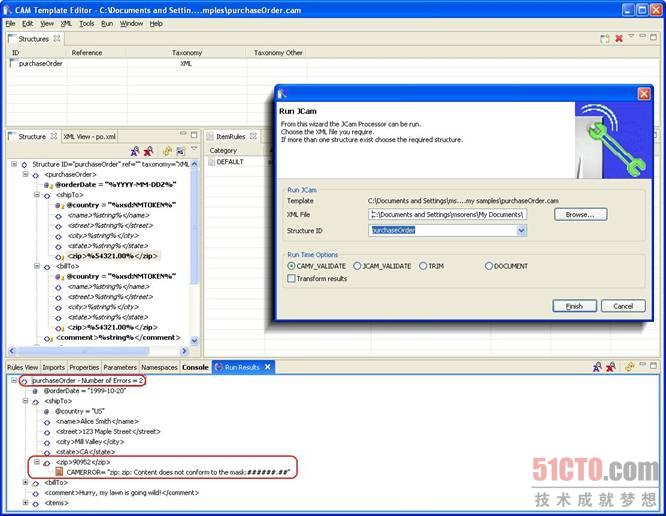Open the Structure panel view menu arrow
The height and width of the screenshot is (516, 666).
194,149
